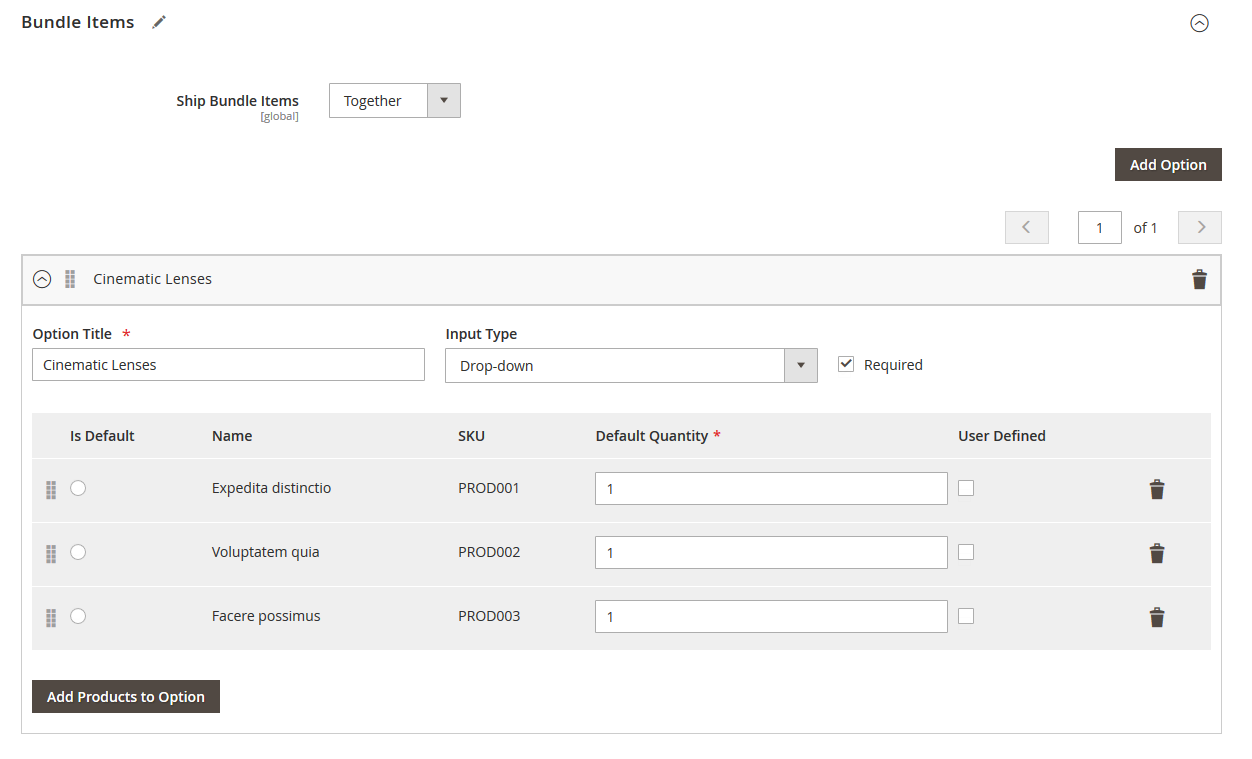Delete the Cinematic Lenses option
This screenshot has width=1252, height=759.
[1199, 280]
